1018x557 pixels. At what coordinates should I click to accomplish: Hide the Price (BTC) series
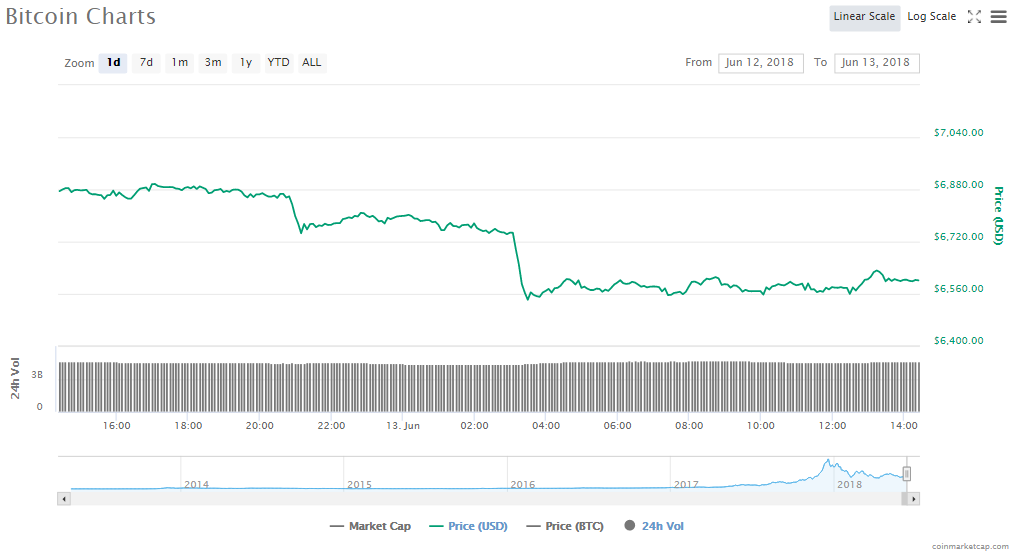tap(564, 526)
